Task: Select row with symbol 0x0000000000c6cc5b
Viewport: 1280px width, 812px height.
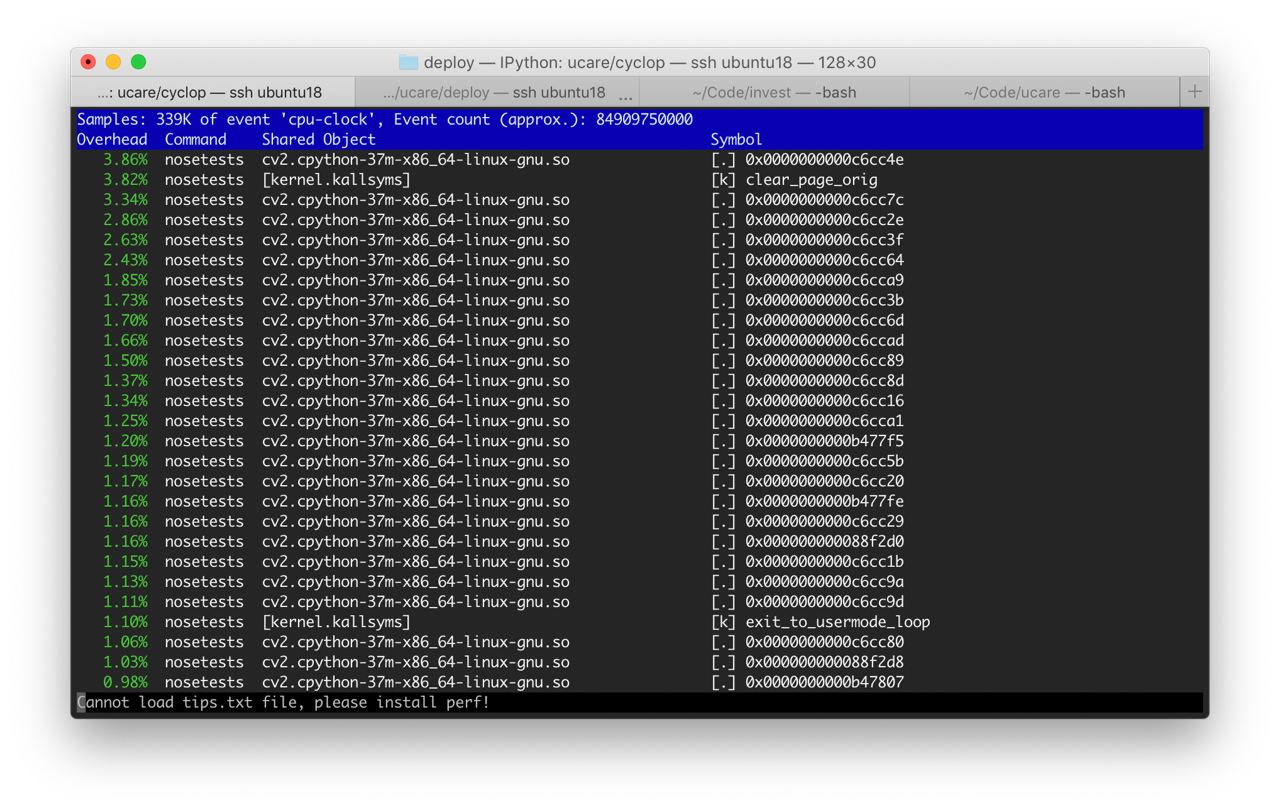Action: [x=640, y=461]
